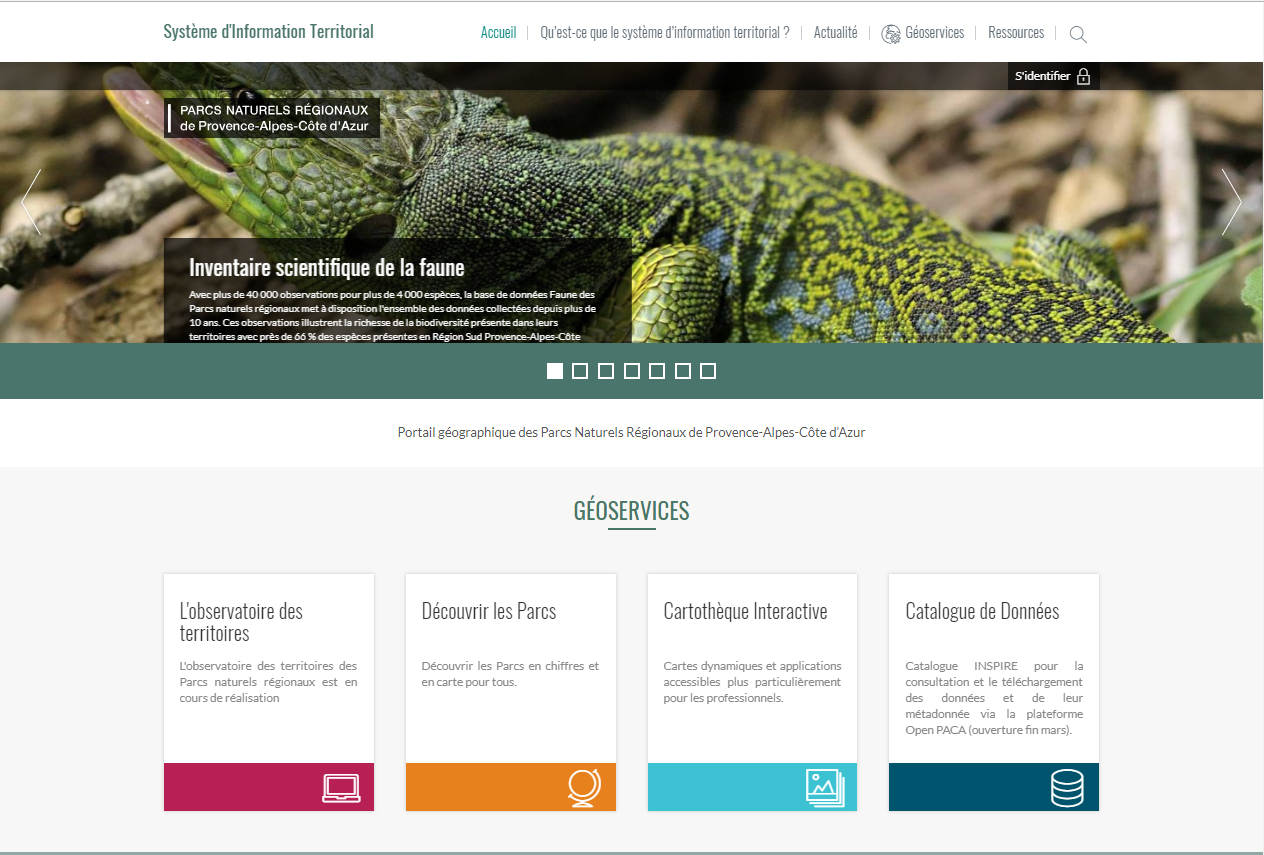
Task: Click the laptop icon on the observatoire card
Action: click(x=341, y=788)
